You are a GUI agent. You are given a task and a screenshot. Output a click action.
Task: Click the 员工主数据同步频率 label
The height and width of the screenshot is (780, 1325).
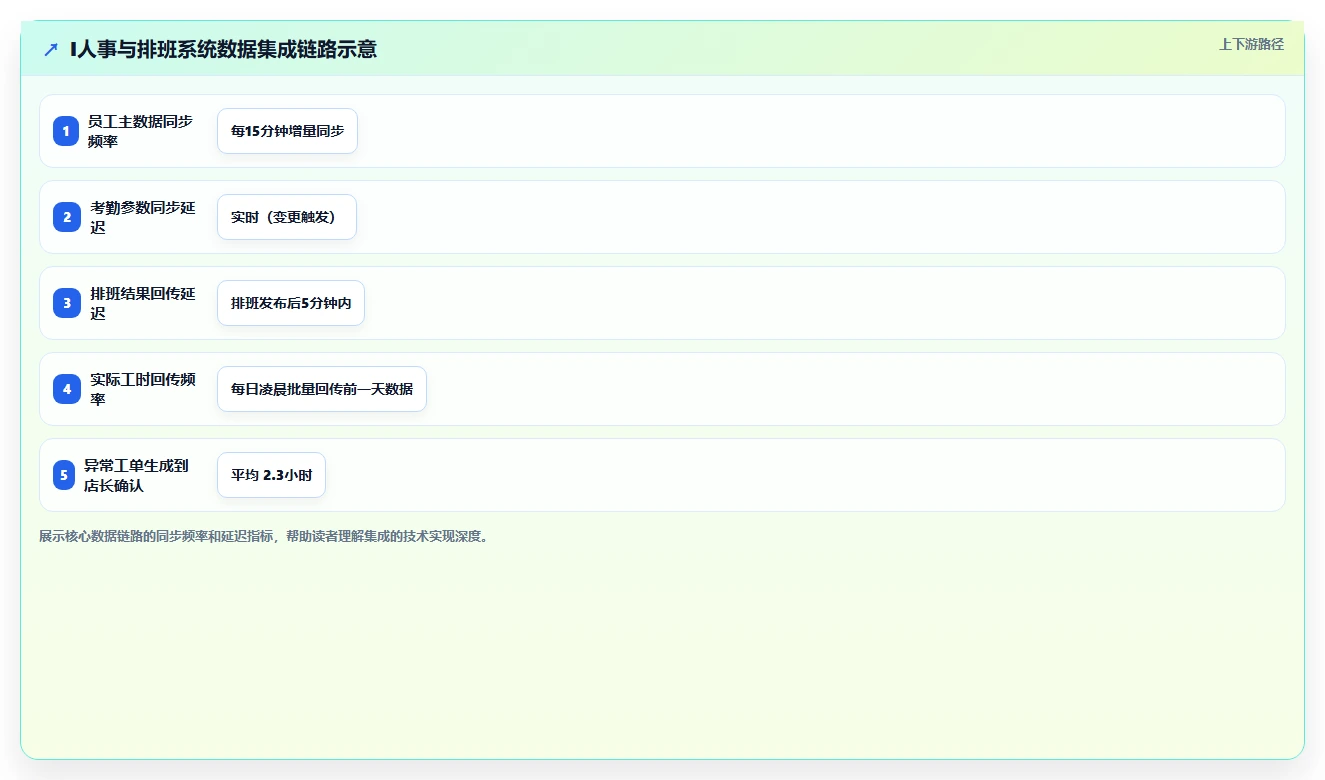coord(140,131)
